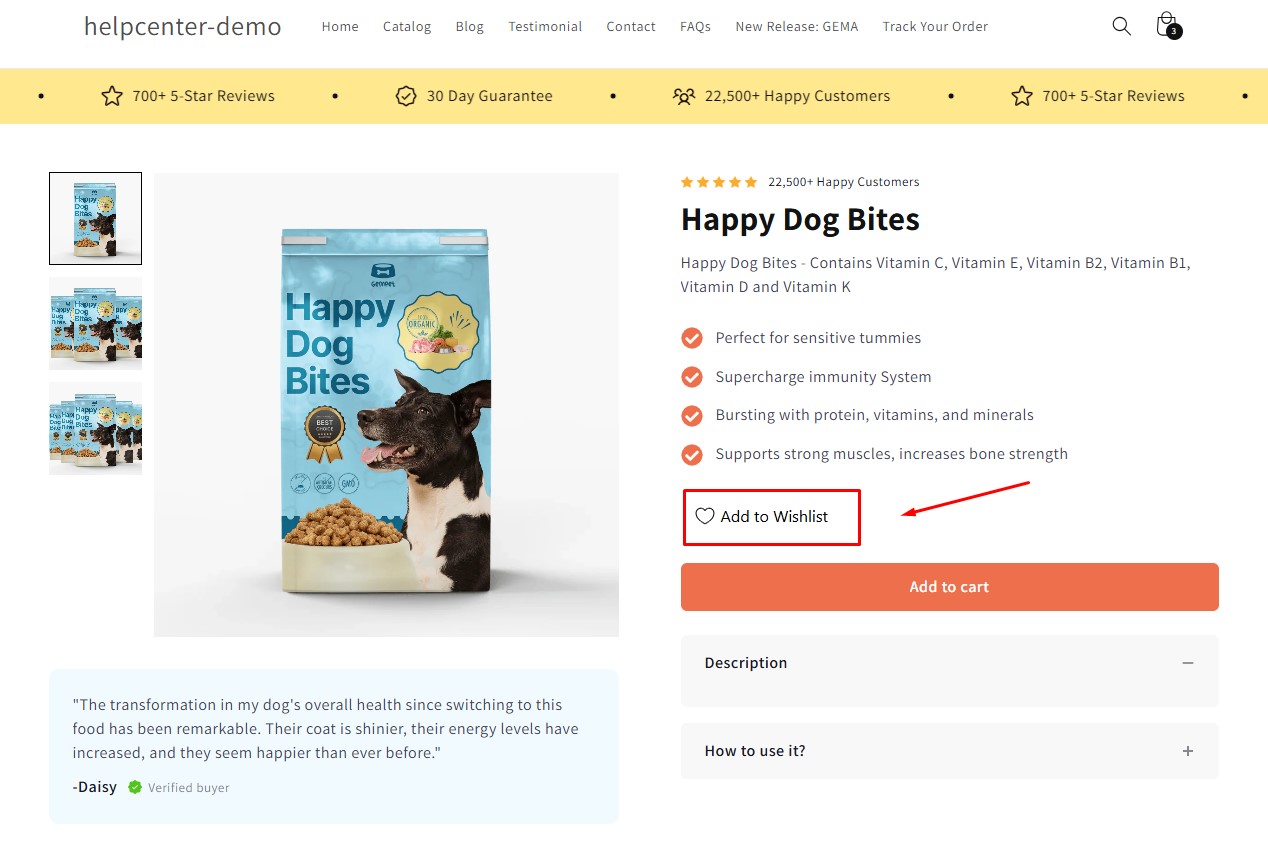The image size is (1268, 843).
Task: Go to the FAQs page
Action: tap(695, 27)
